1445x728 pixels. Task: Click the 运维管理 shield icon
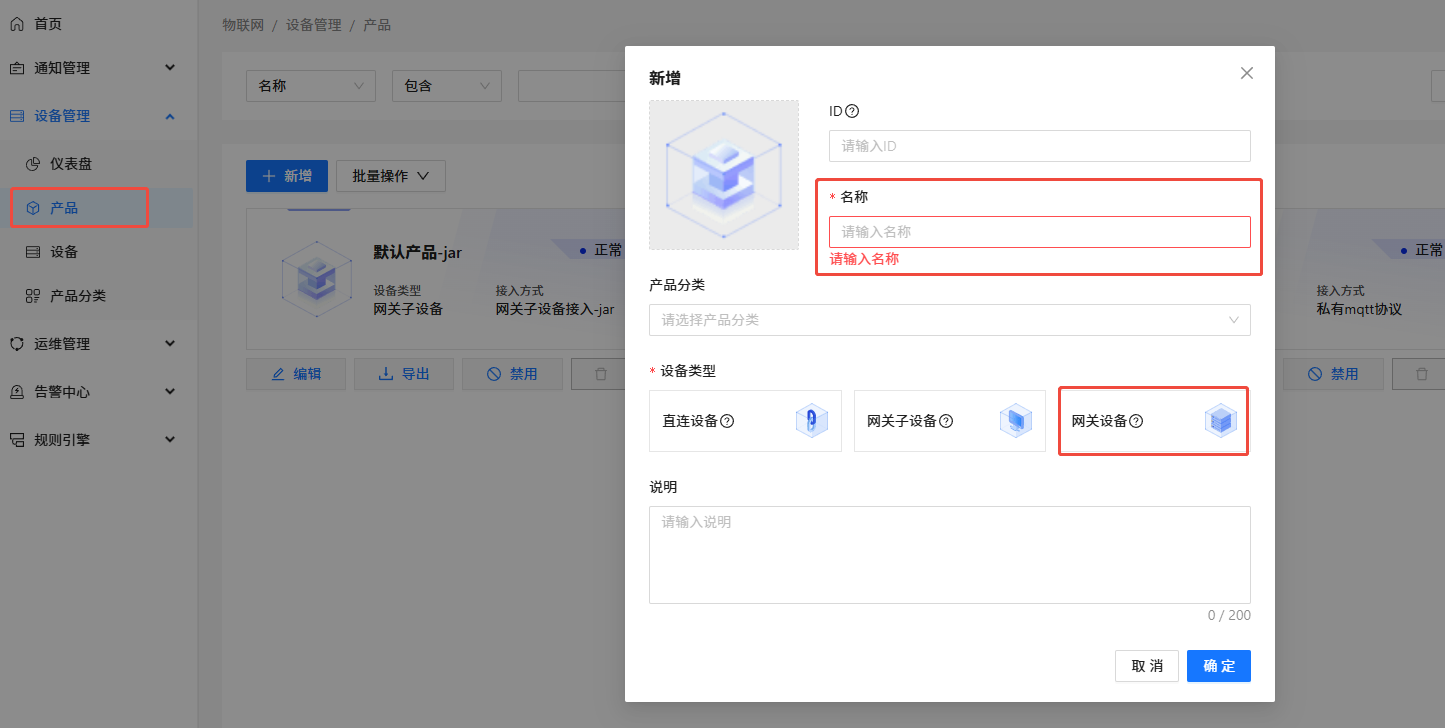coord(17,344)
